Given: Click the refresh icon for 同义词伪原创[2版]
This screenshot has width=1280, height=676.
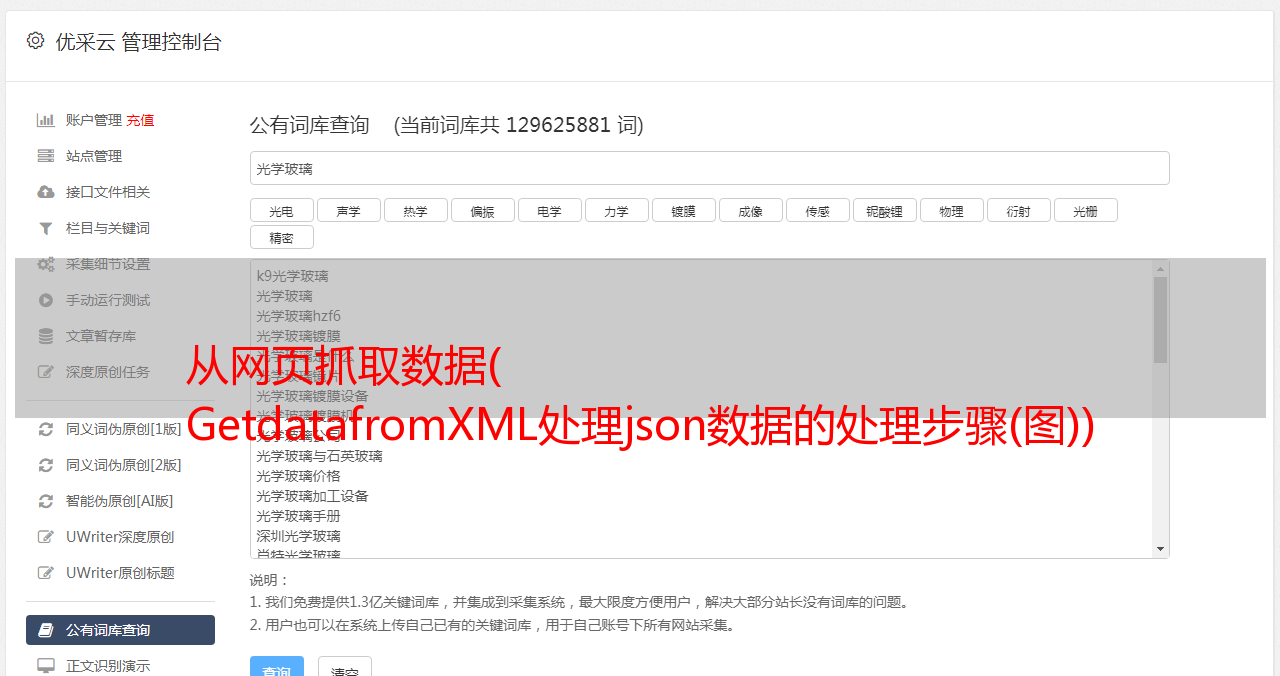Looking at the screenshot, I should tap(45, 465).
